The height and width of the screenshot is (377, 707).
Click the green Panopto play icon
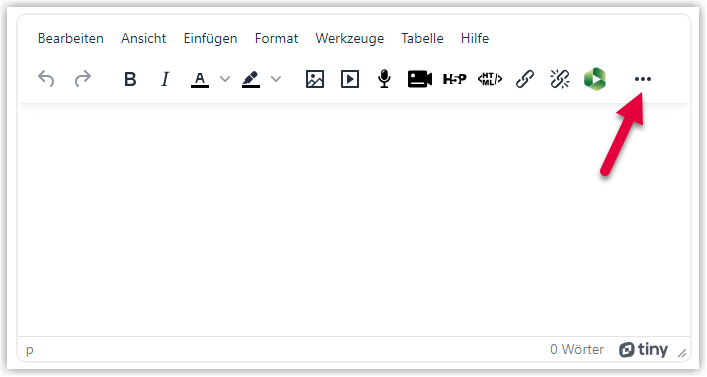point(595,79)
